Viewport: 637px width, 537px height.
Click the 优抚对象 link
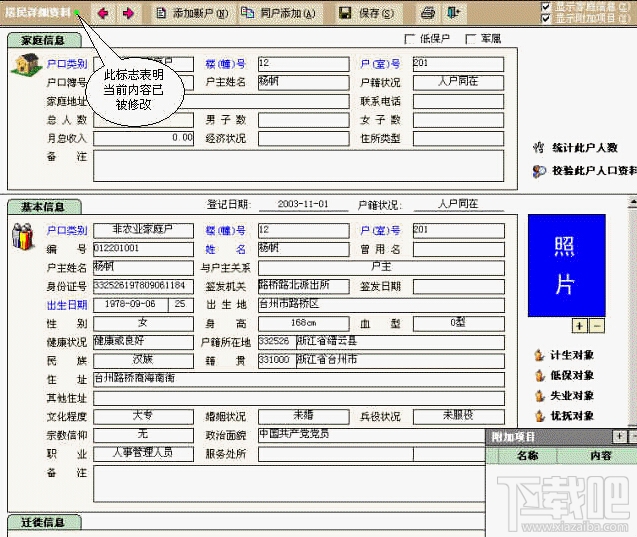coord(572,416)
